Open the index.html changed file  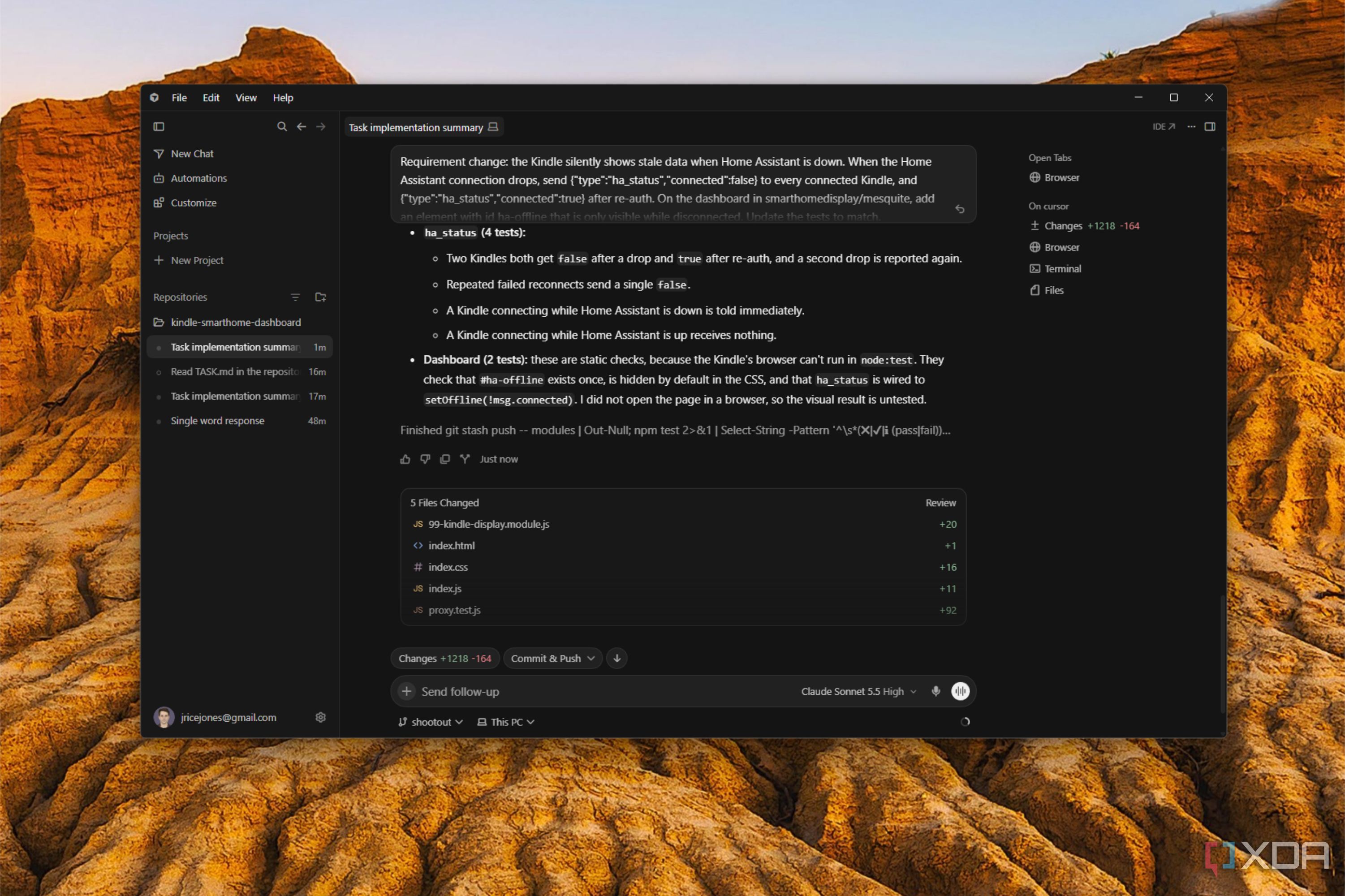(684, 546)
